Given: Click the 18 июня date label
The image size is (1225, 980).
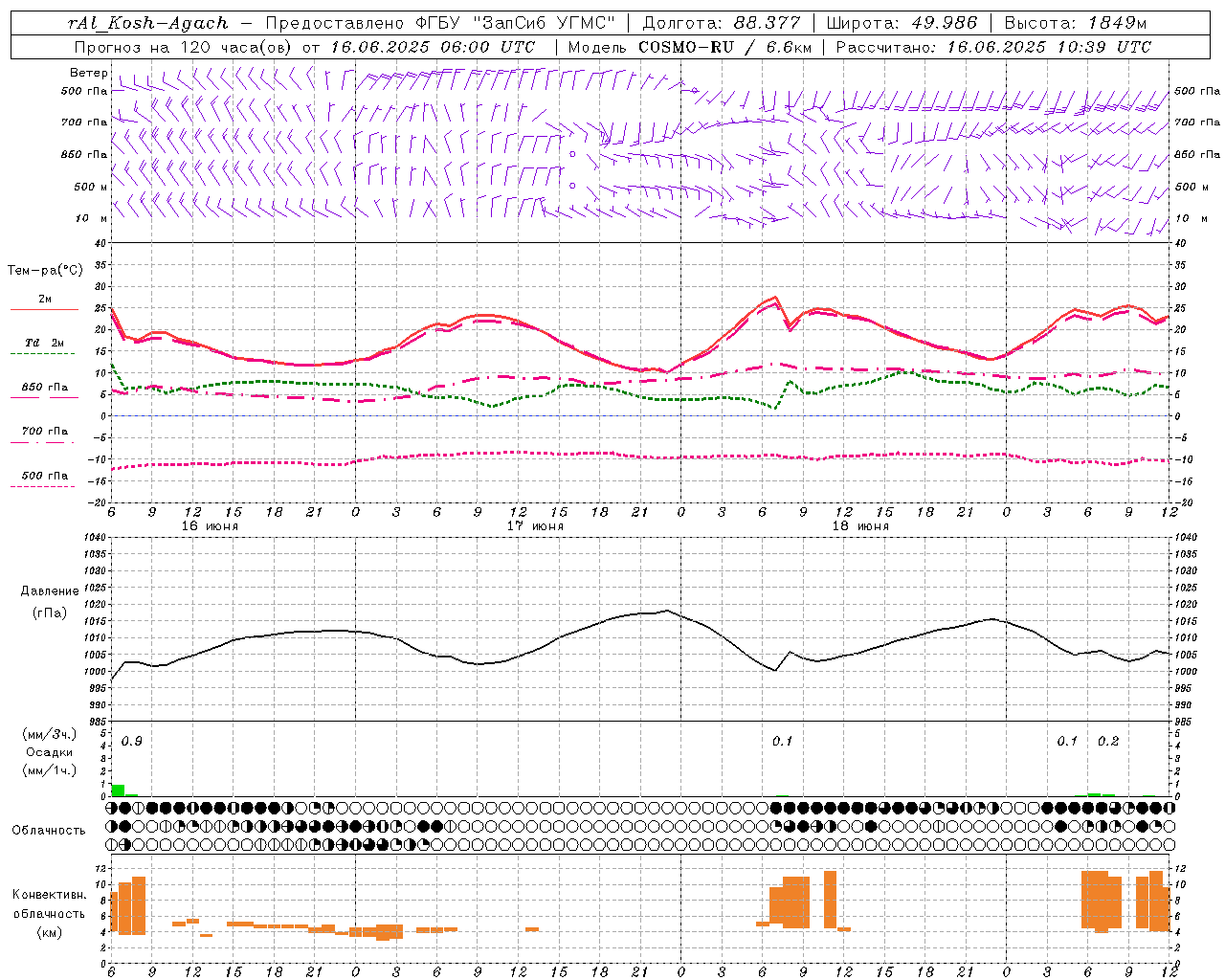Looking at the screenshot, I should coord(860,526).
